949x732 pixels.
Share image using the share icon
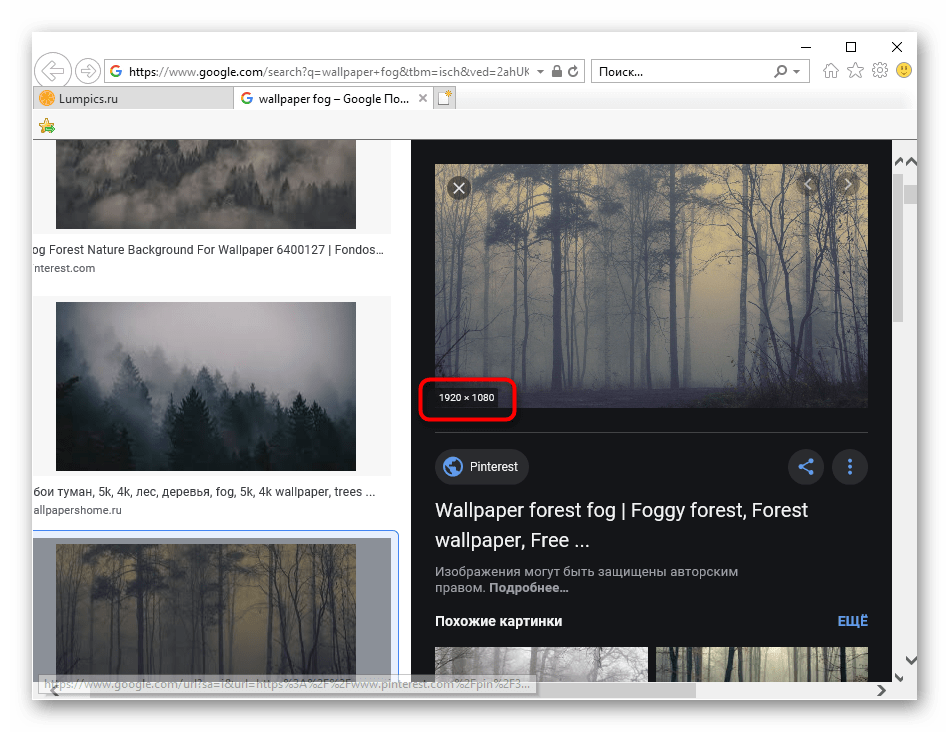pyautogui.click(x=806, y=467)
